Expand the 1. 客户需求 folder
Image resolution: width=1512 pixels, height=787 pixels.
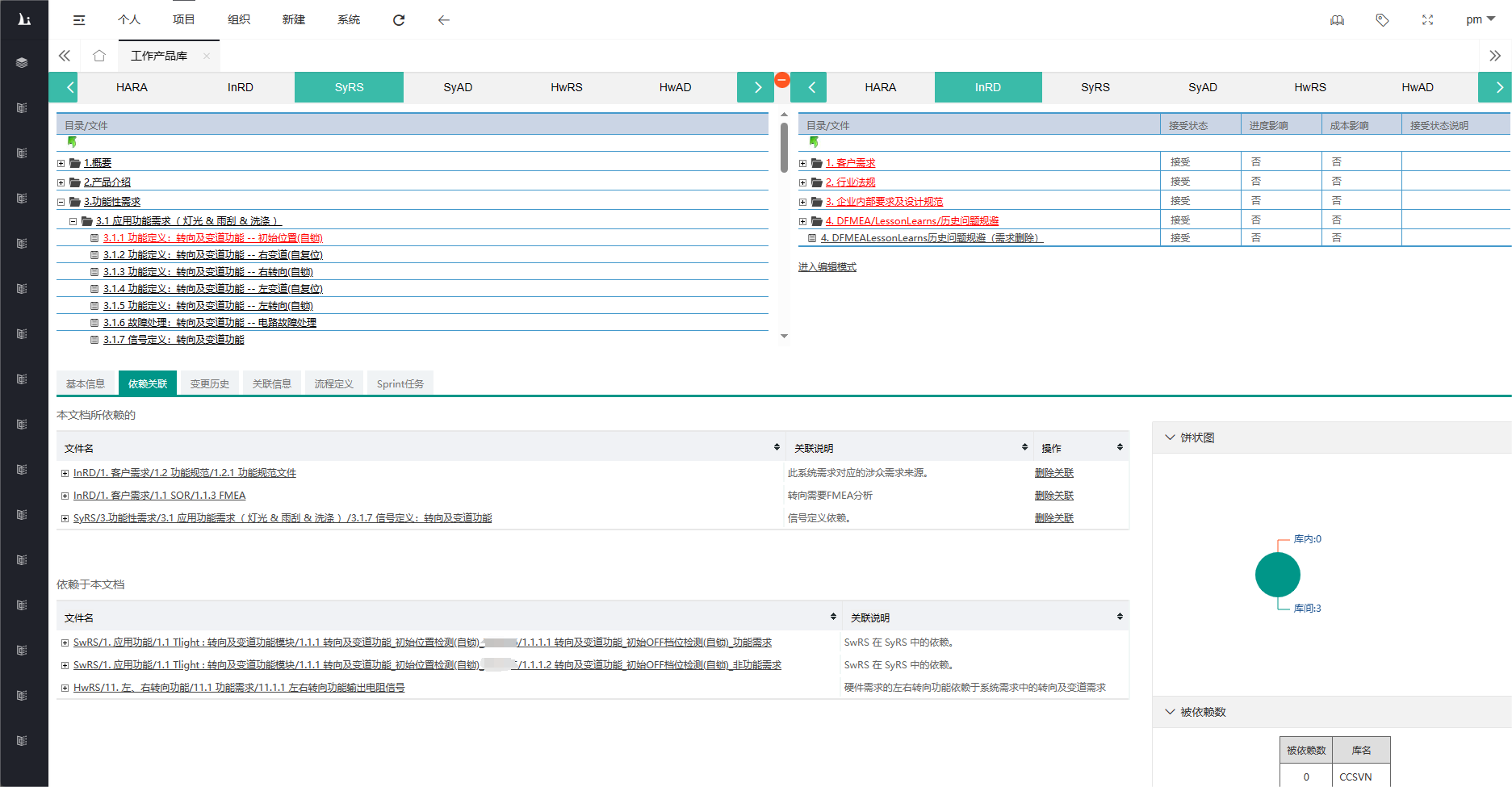click(802, 163)
